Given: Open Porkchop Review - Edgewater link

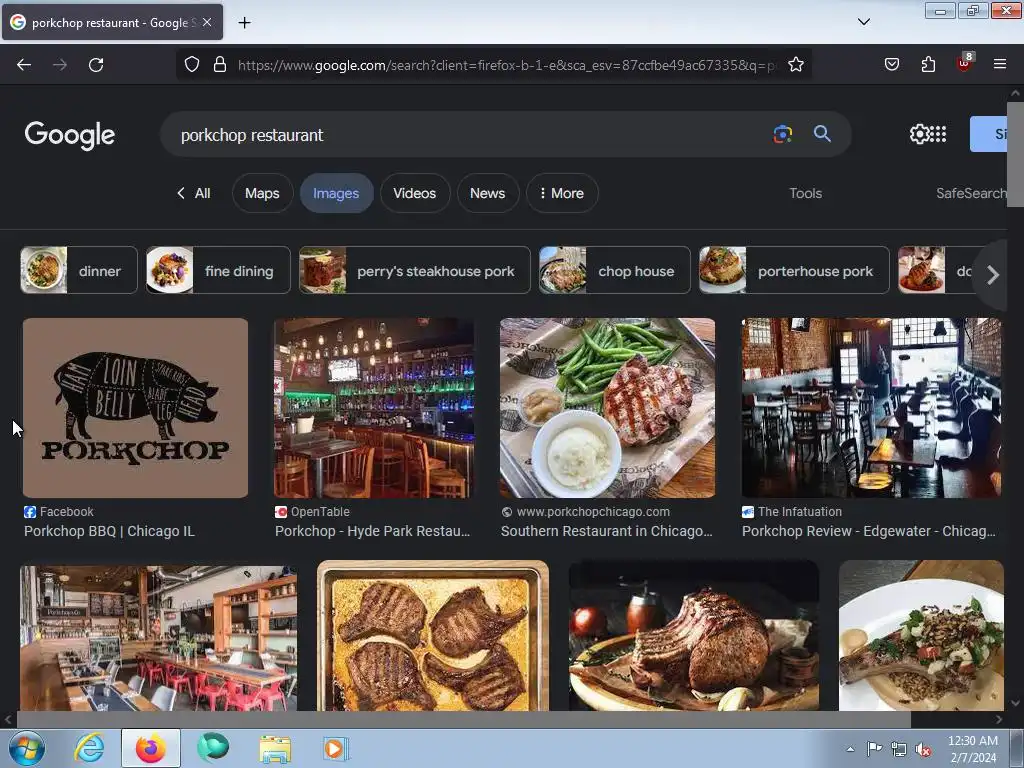Looking at the screenshot, I should [x=869, y=531].
